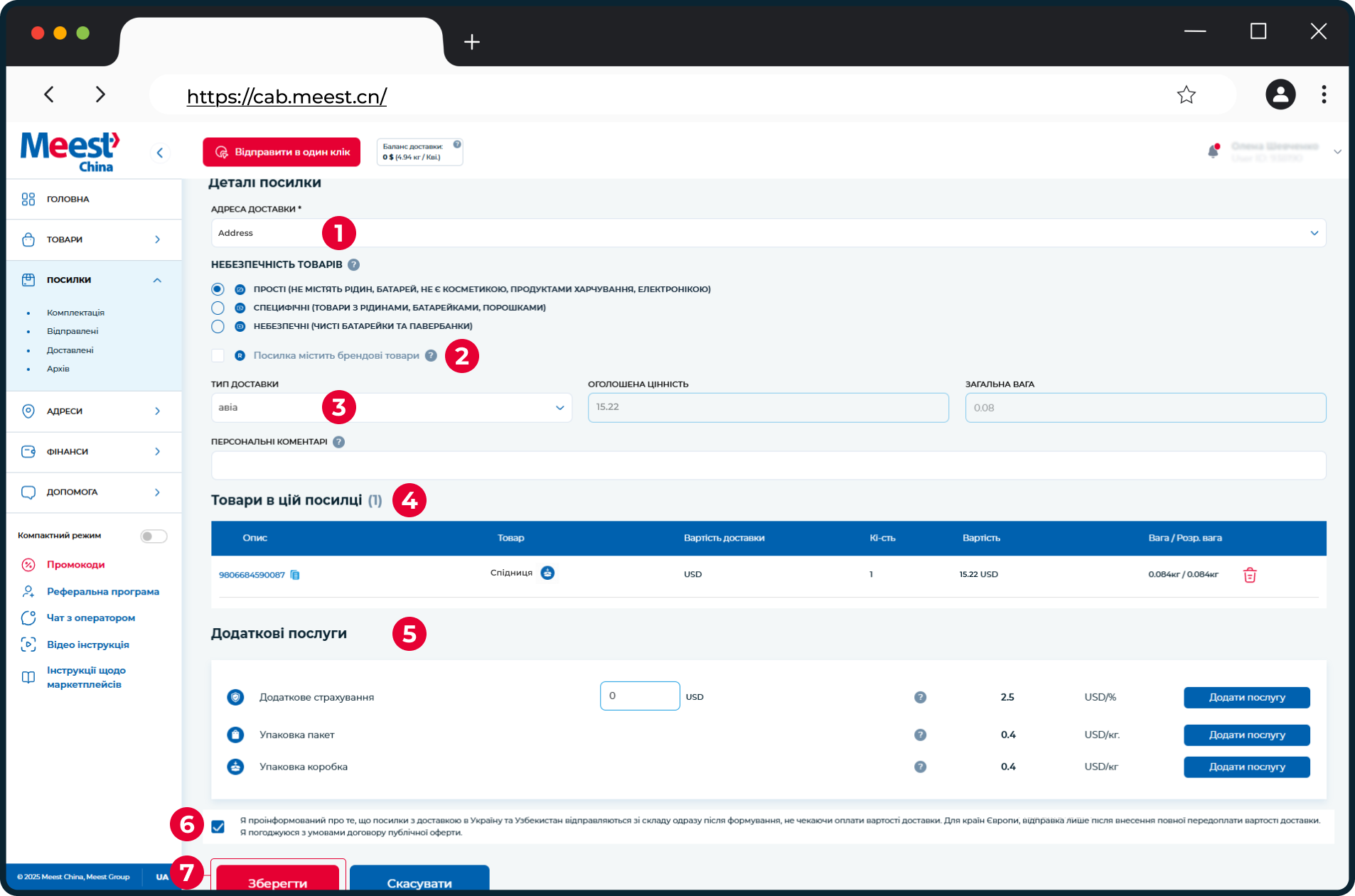Open the help icon beside Небезпечність товарів
1355x896 pixels.
353,264
